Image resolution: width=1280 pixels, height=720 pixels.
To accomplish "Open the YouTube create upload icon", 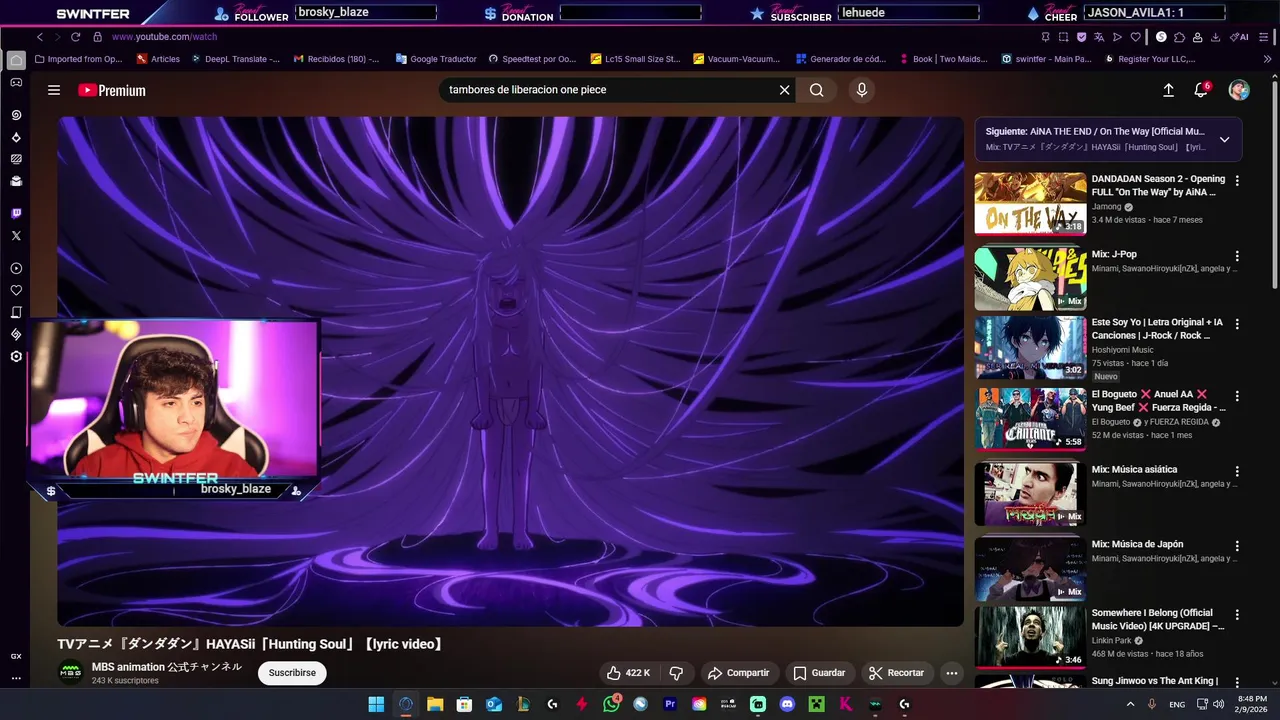I will (x=1168, y=90).
